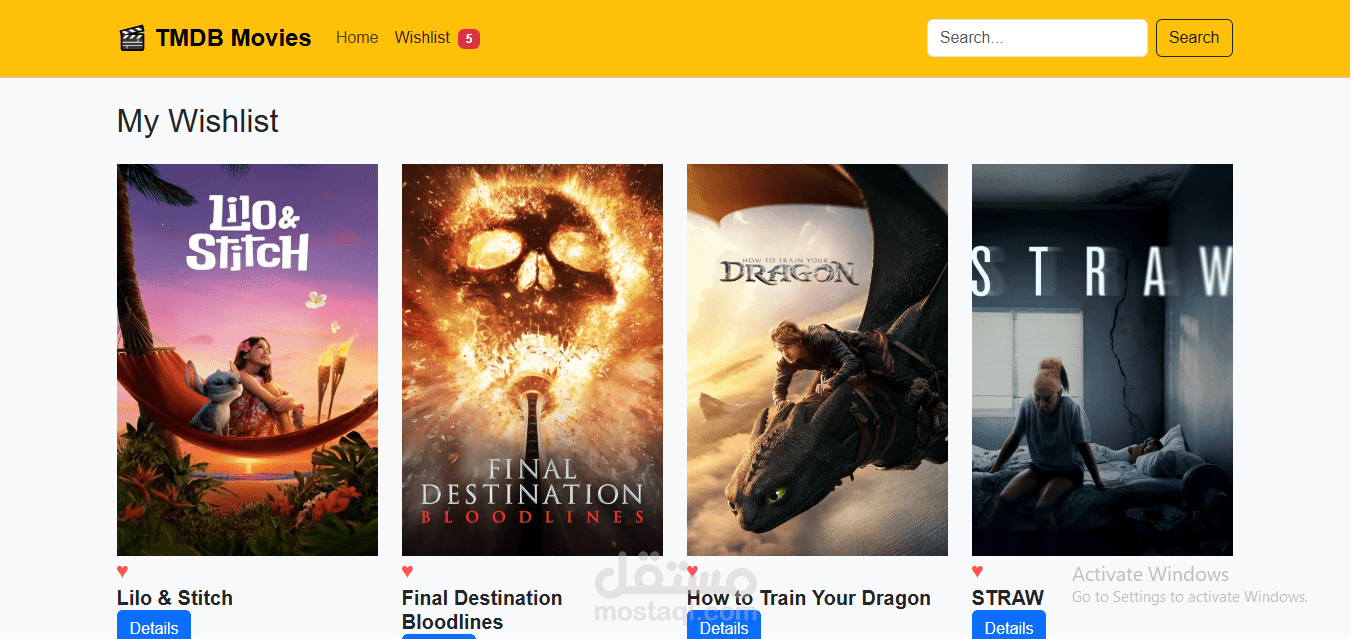Focus the Search input field
The height and width of the screenshot is (639, 1352).
1037,38
